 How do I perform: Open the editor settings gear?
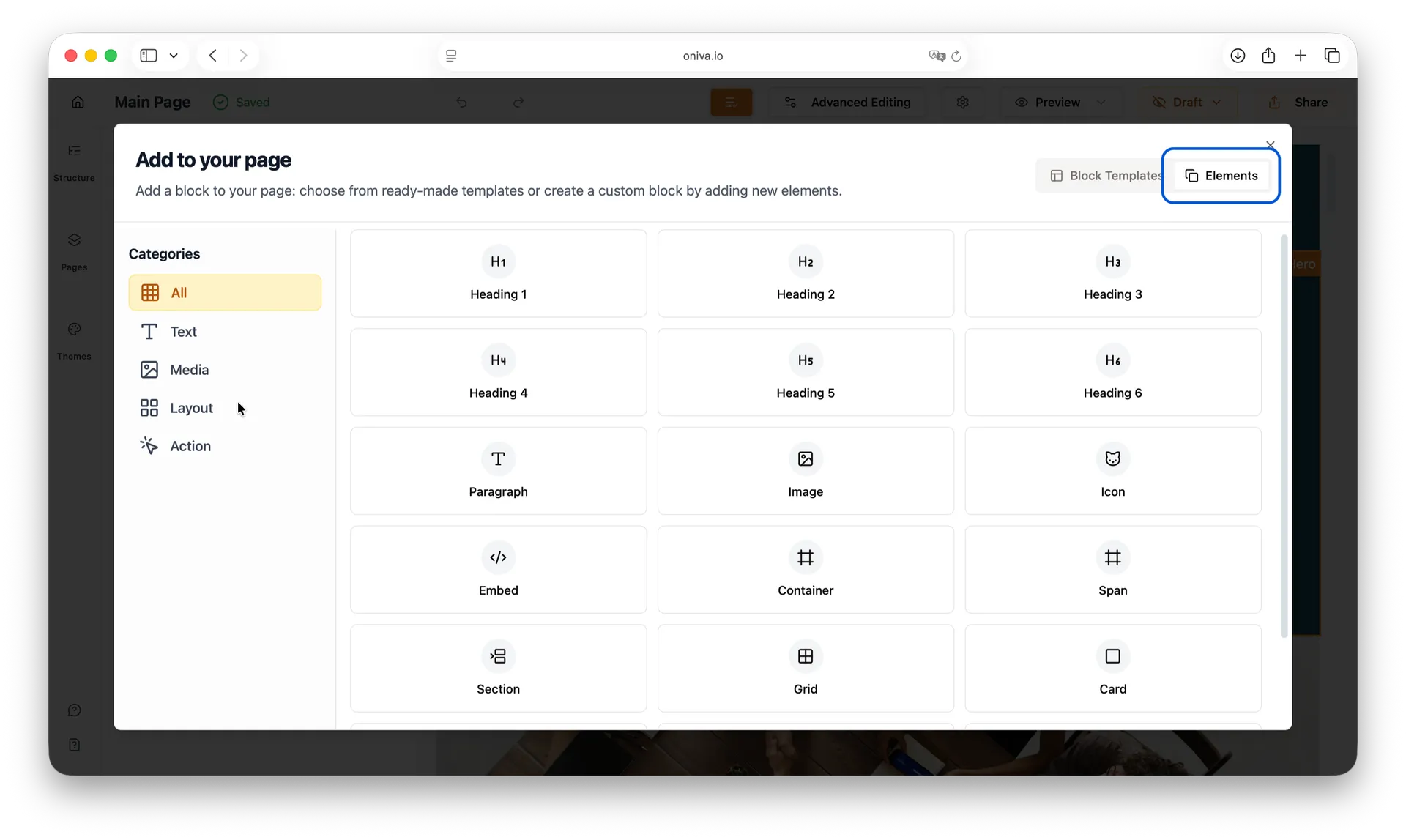click(x=962, y=102)
